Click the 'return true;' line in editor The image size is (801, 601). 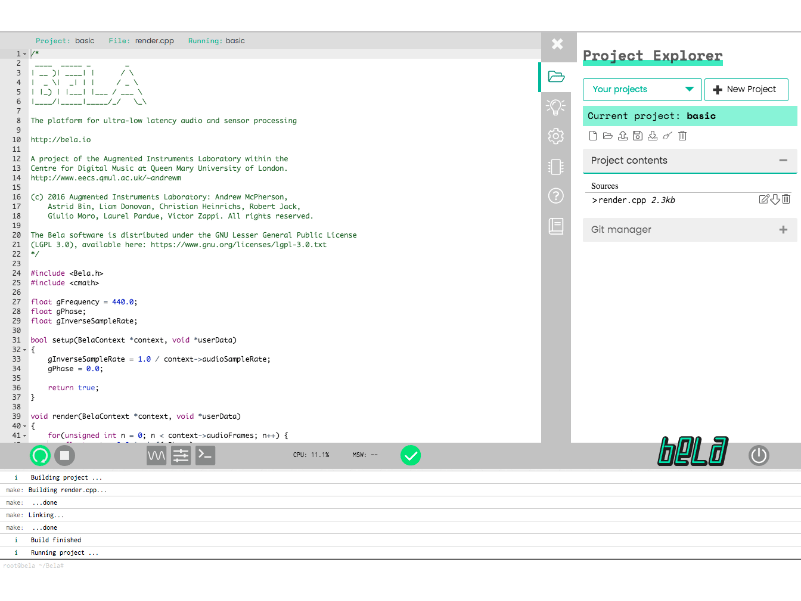73,388
